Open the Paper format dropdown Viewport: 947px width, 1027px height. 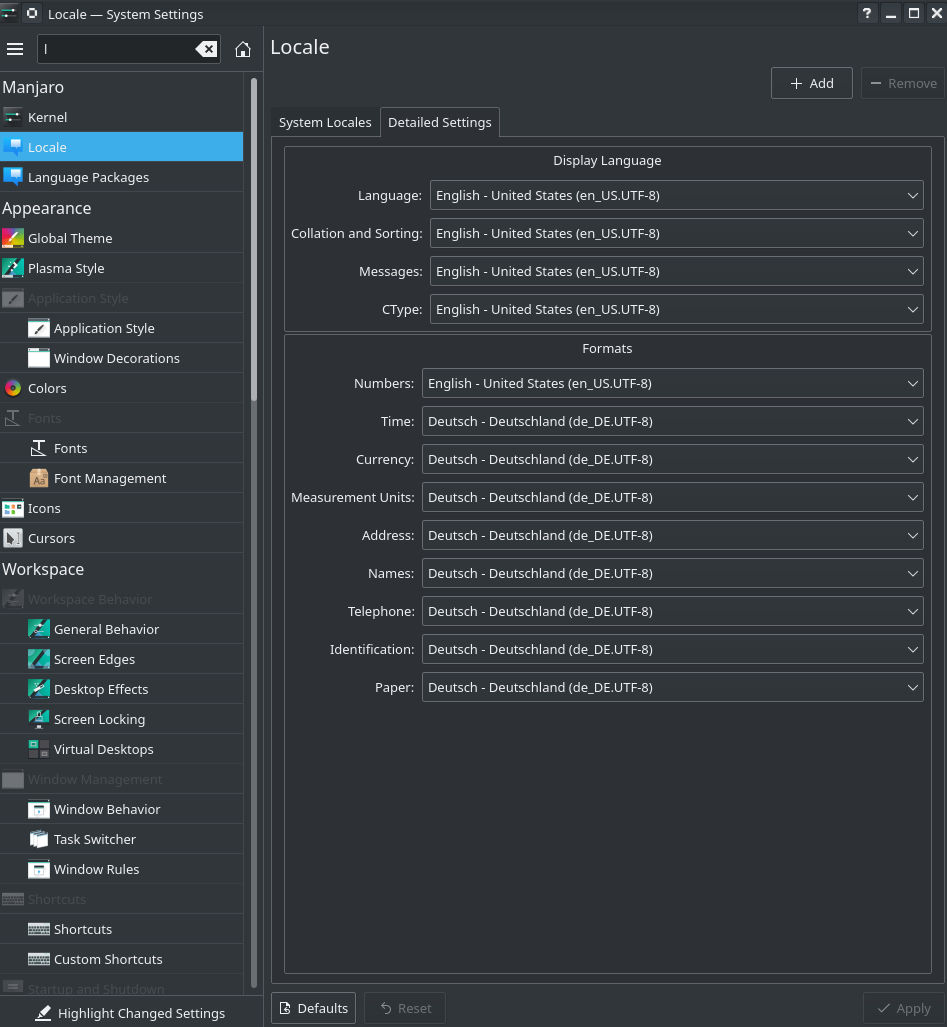click(672, 688)
